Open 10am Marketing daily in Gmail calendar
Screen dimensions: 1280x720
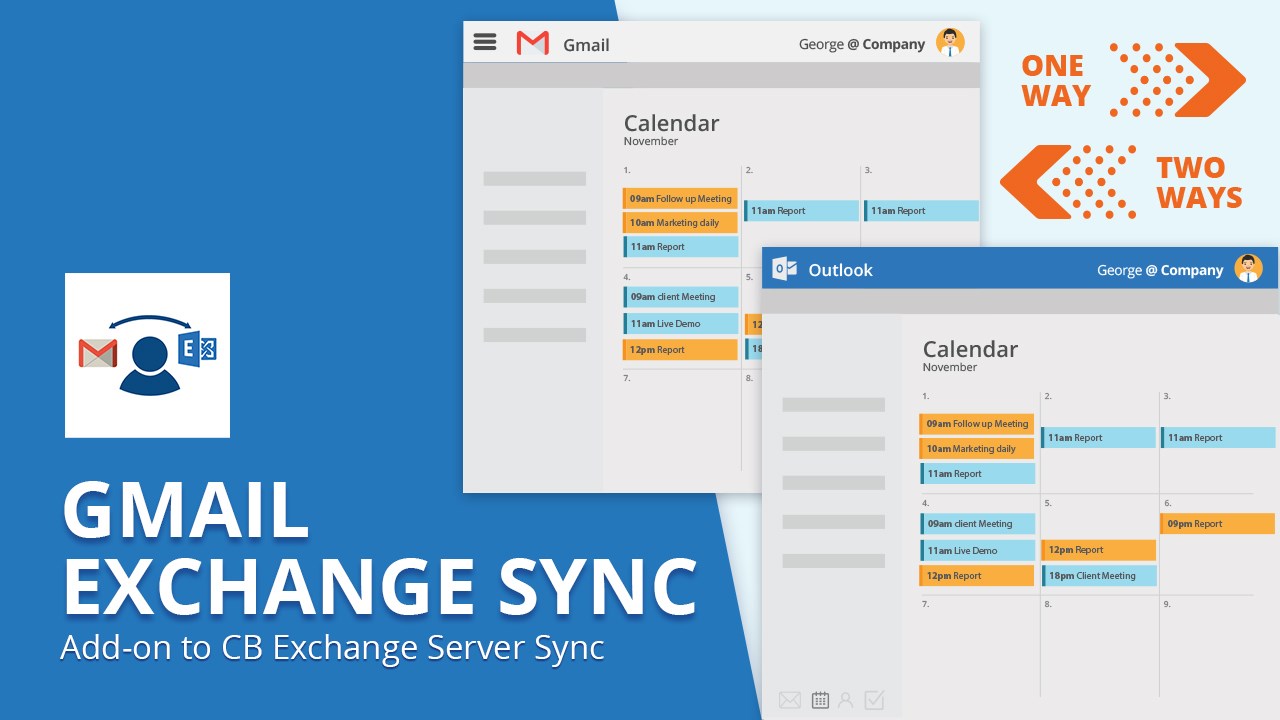coord(680,223)
